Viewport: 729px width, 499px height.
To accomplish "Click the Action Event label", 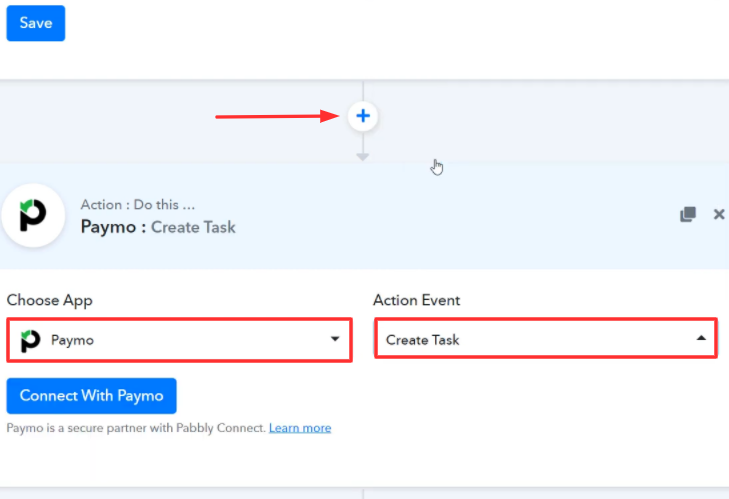I will coord(417,300).
